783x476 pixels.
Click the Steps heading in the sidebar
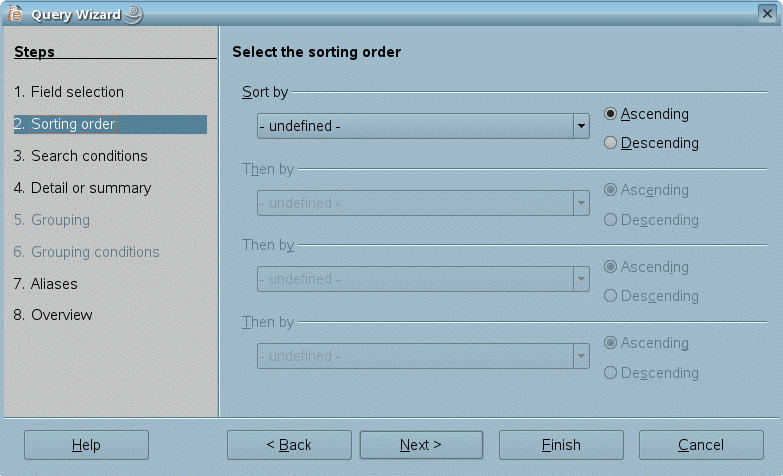[34, 52]
